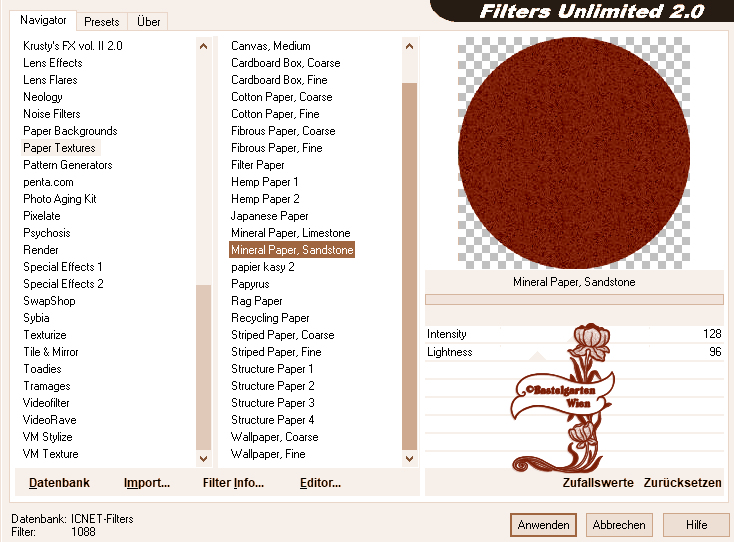Click the filter preview image
This screenshot has width=734, height=542.
[574, 153]
